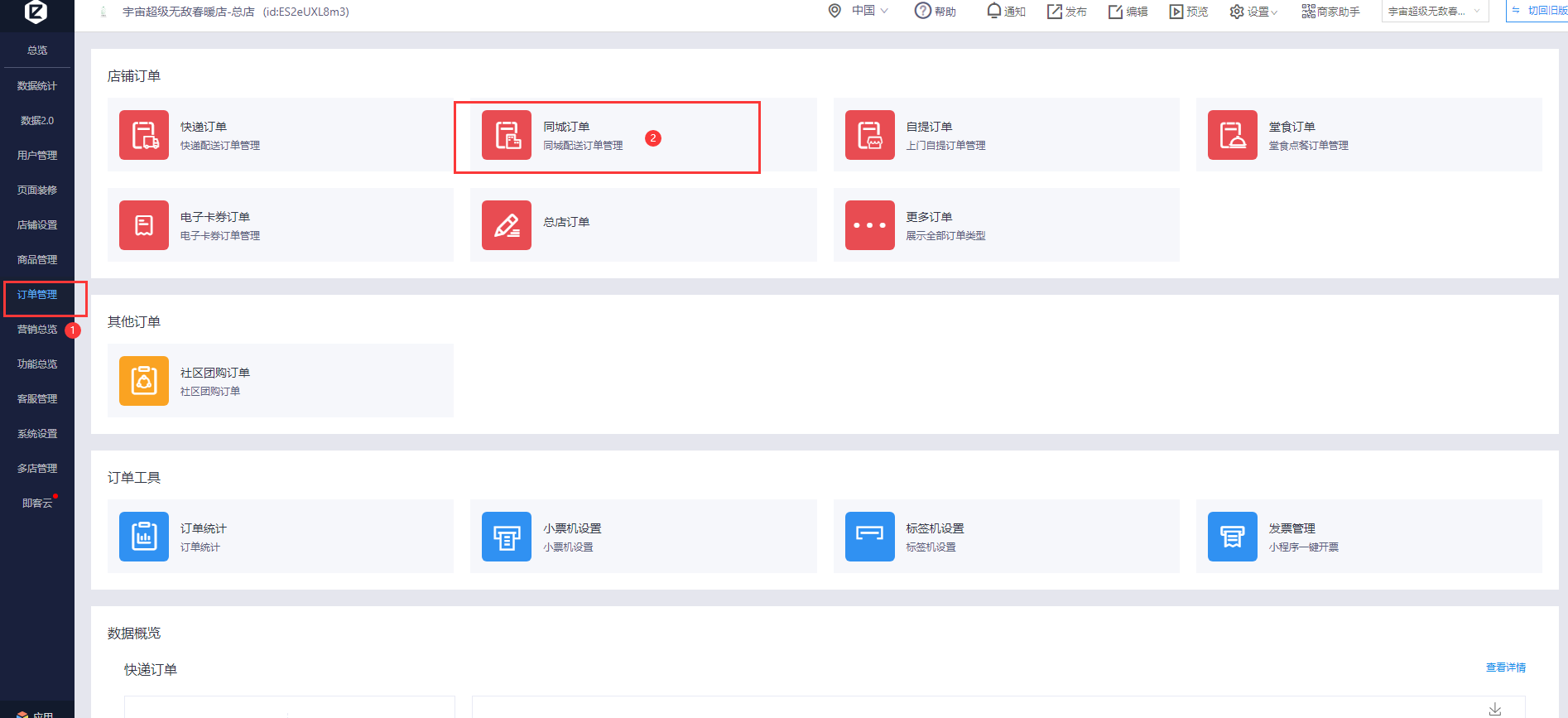1568x718 pixels.
Task: Click the 查看详情 link
Action: (x=1506, y=667)
